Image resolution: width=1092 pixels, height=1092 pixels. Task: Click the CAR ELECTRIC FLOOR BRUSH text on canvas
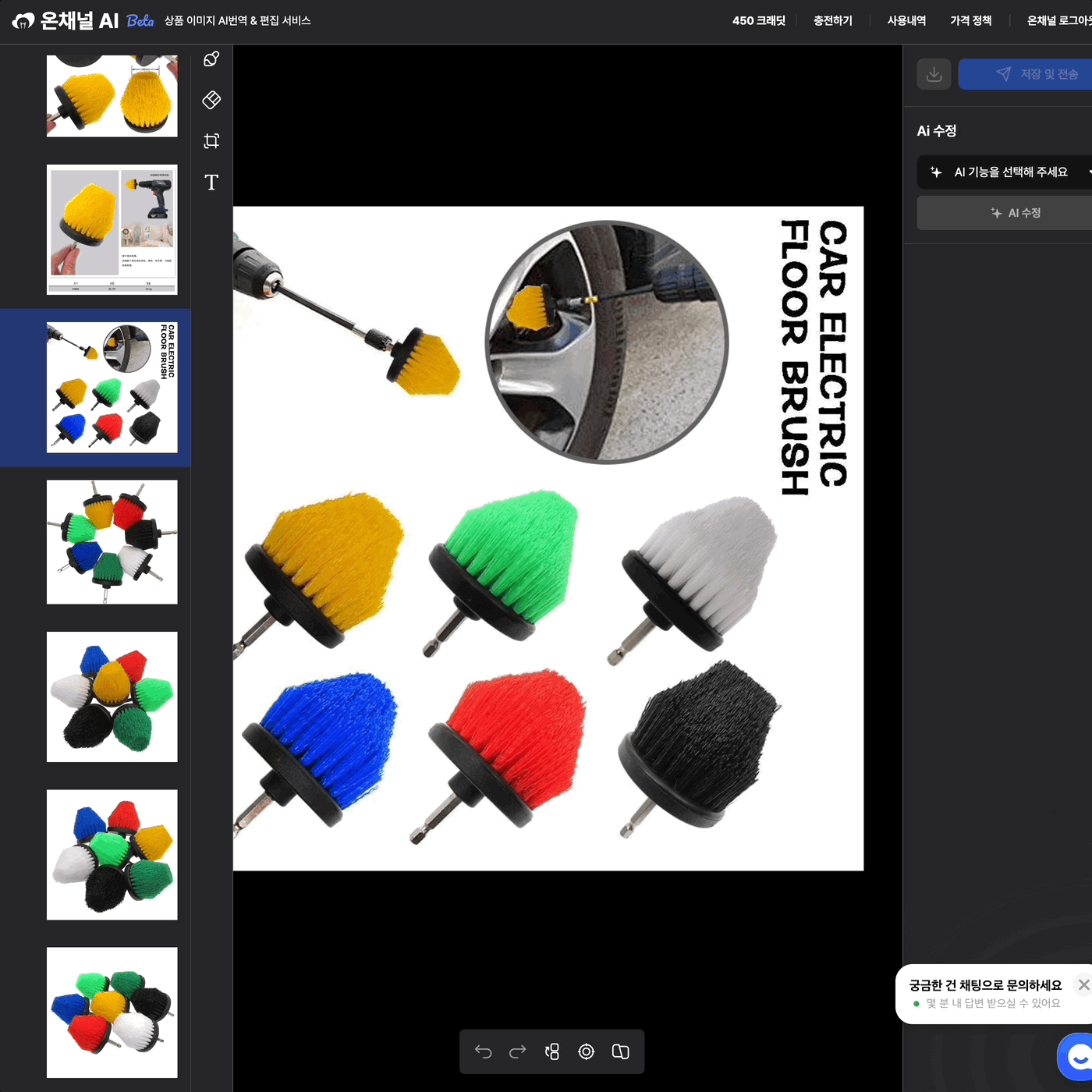pyautogui.click(x=814, y=357)
